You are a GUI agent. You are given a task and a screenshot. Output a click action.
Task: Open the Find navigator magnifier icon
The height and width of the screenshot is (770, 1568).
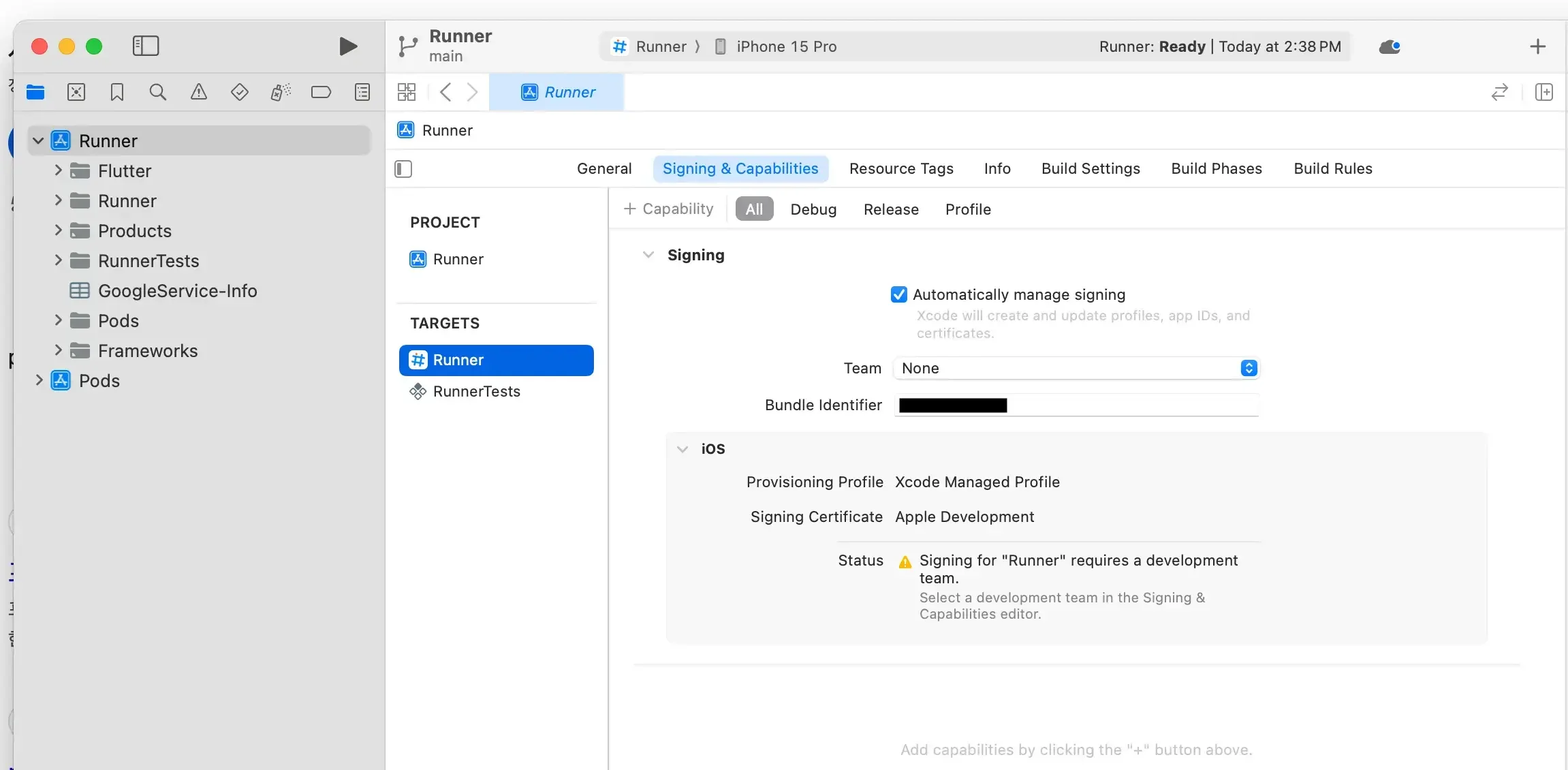point(158,92)
